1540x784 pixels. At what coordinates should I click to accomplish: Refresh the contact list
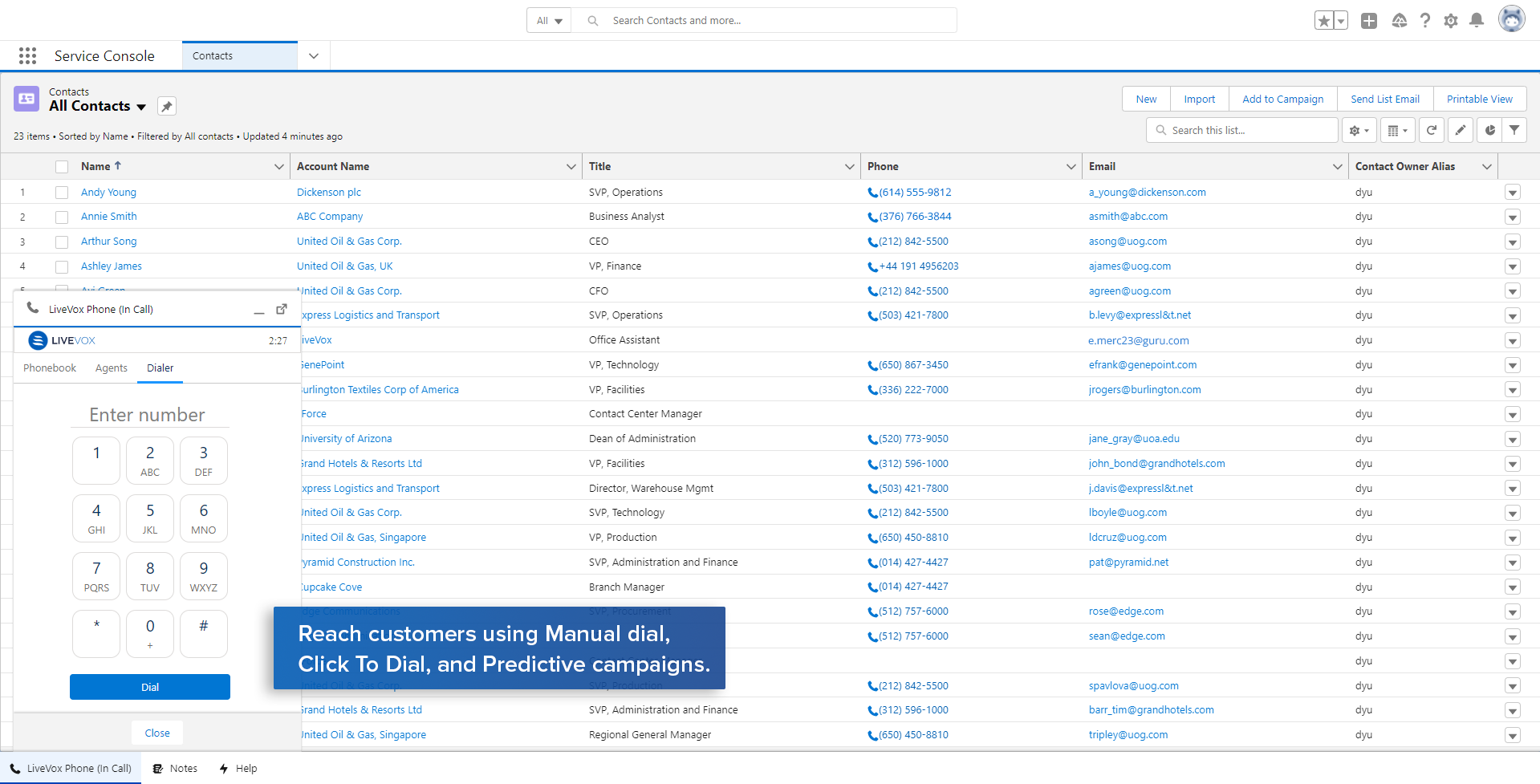tap(1432, 129)
